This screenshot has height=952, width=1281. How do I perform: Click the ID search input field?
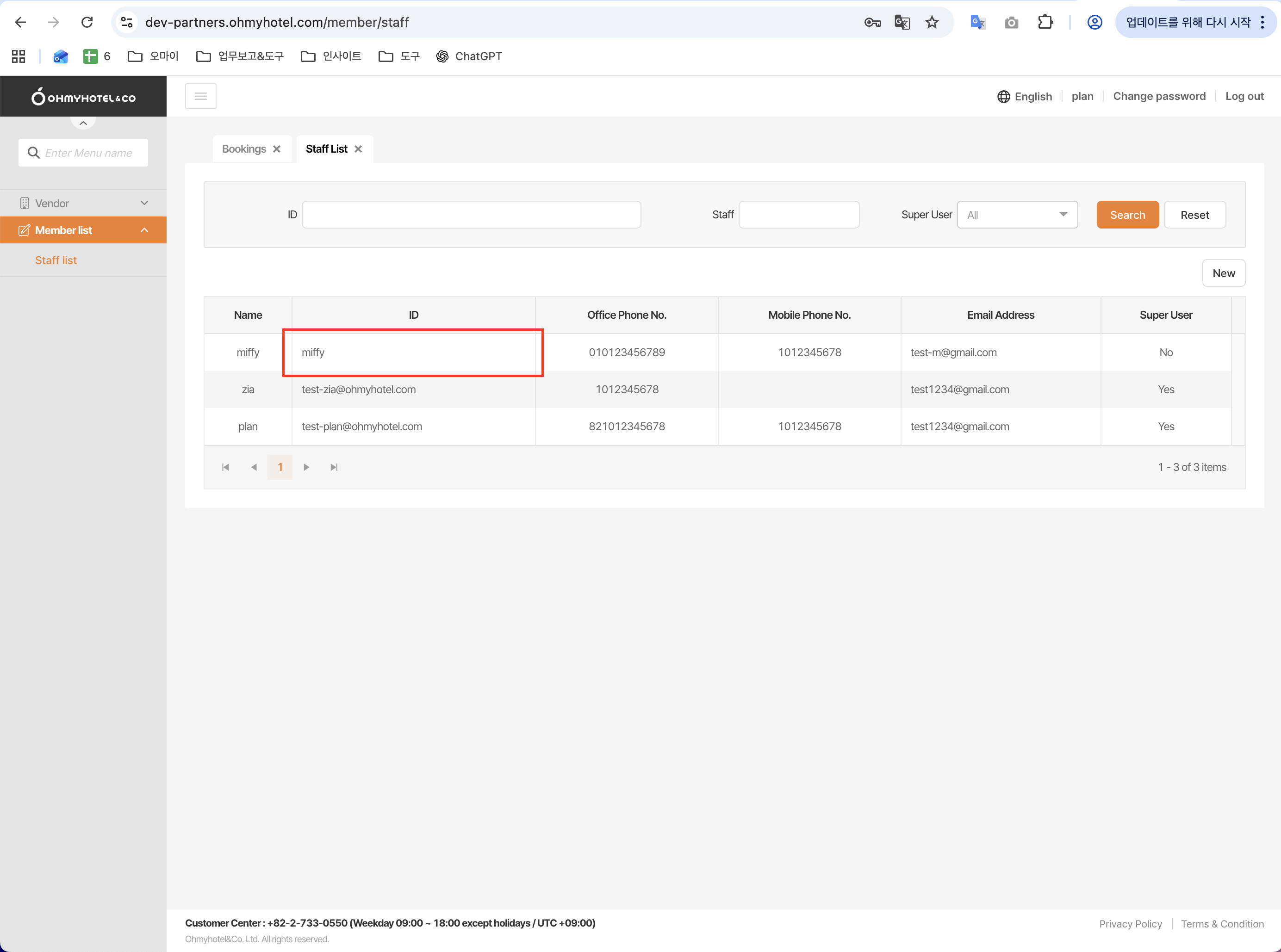click(x=471, y=215)
